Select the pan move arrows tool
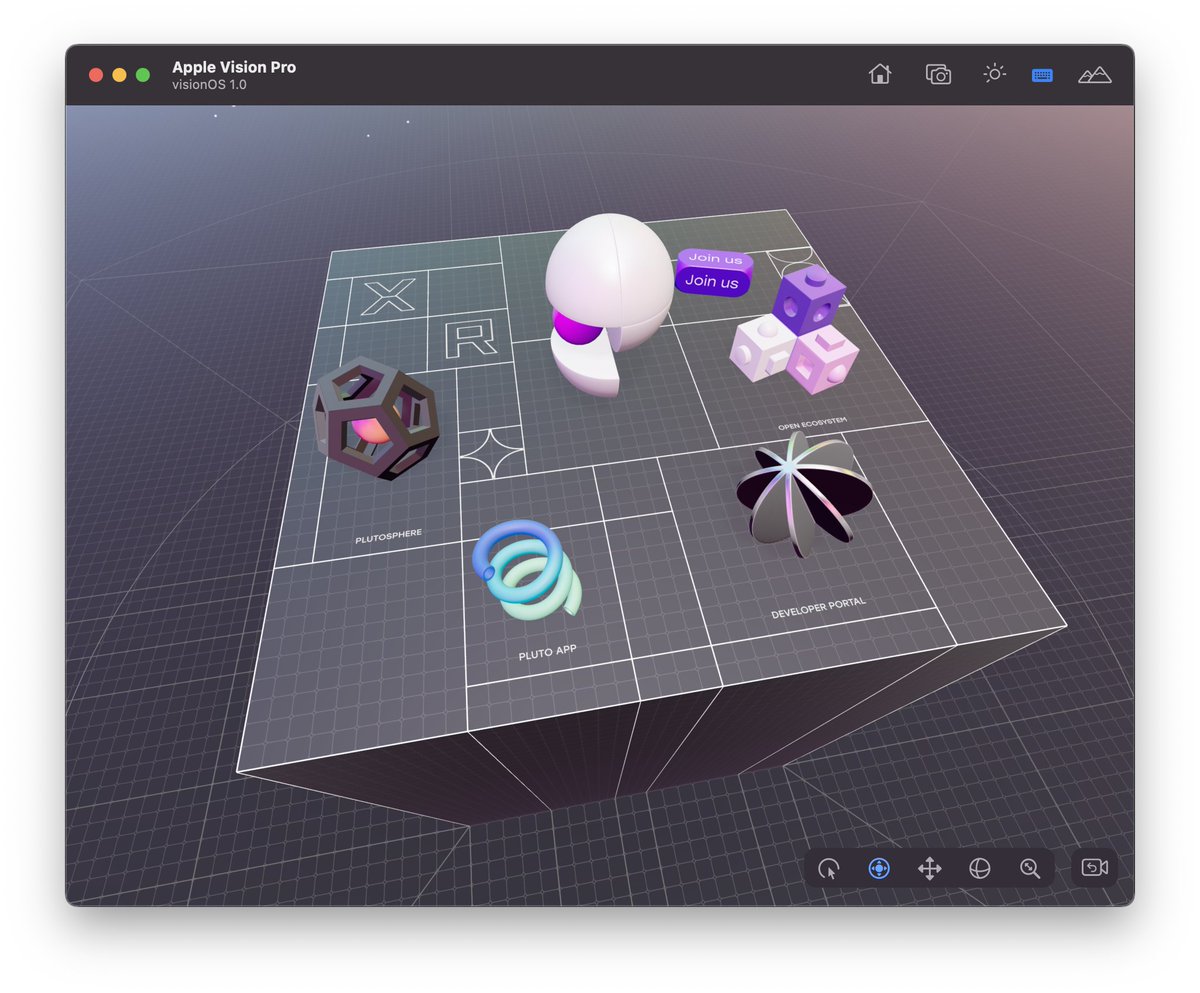This screenshot has width=1200, height=993. 929,868
